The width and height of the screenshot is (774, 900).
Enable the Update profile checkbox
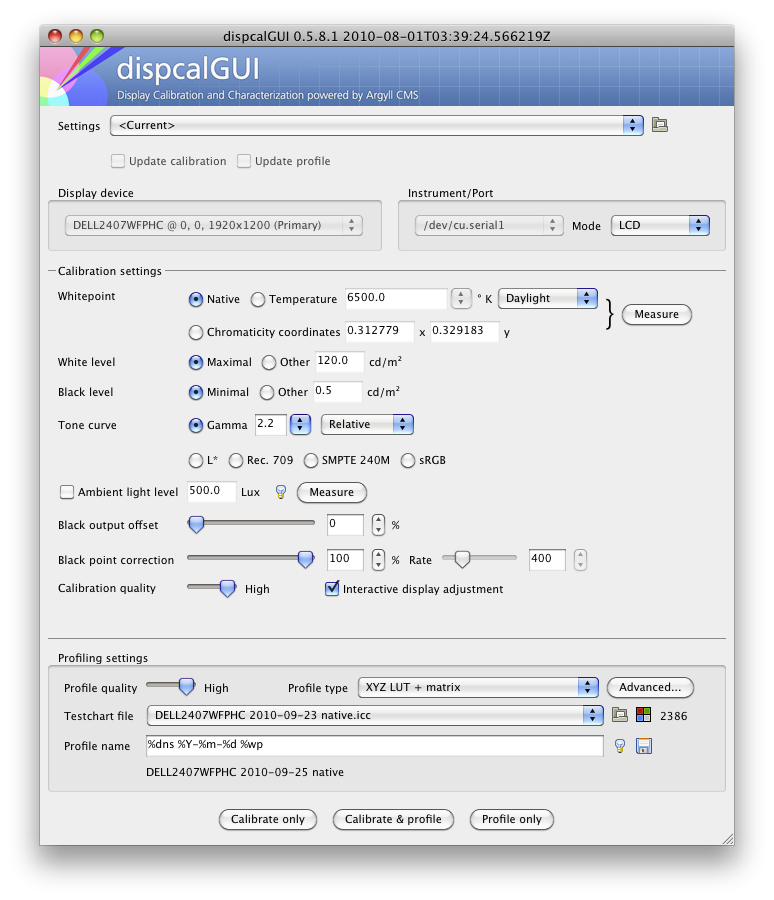(x=244, y=161)
